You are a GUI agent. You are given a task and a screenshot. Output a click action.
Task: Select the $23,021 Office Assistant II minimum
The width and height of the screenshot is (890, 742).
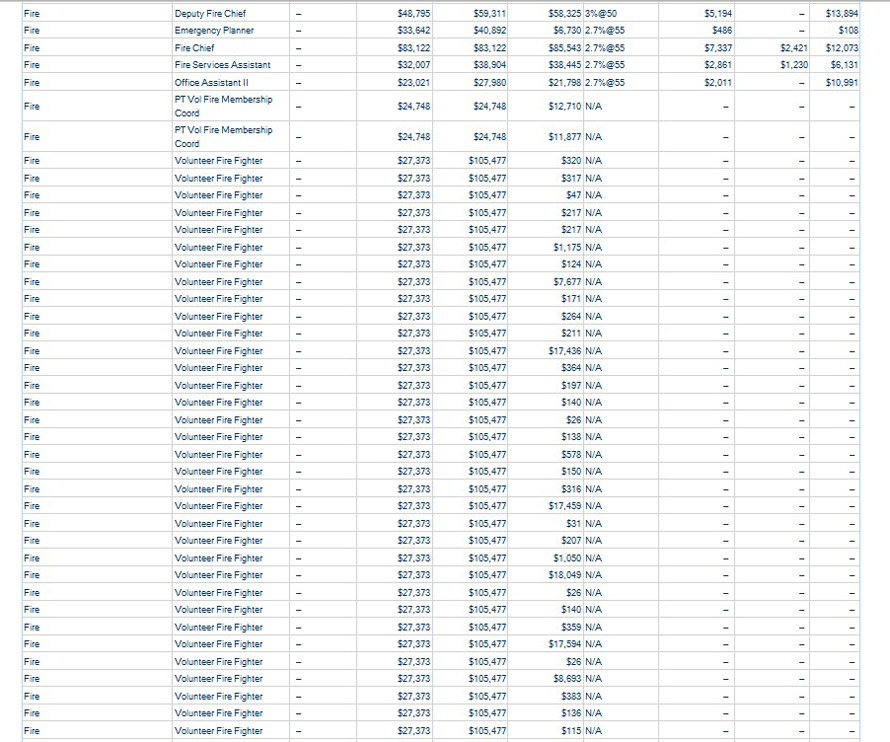[x=414, y=82]
